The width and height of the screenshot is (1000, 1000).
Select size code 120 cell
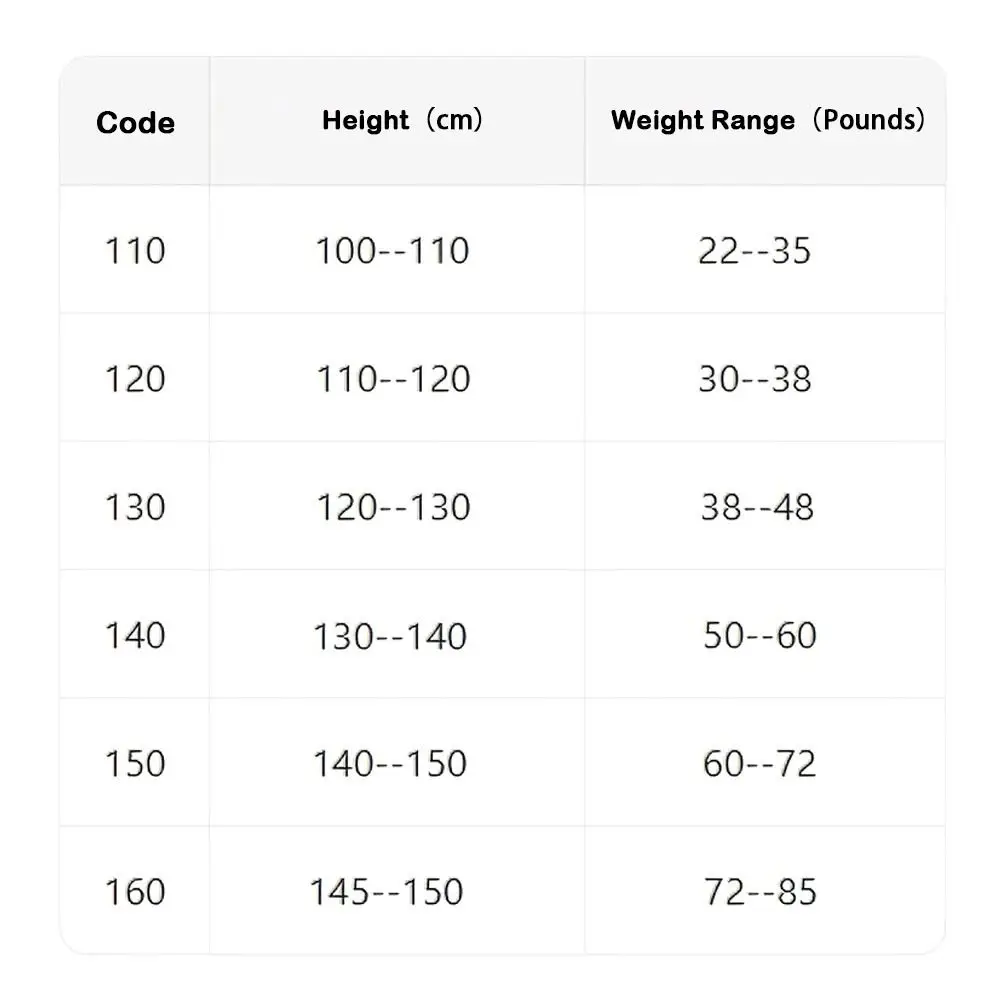pos(135,379)
